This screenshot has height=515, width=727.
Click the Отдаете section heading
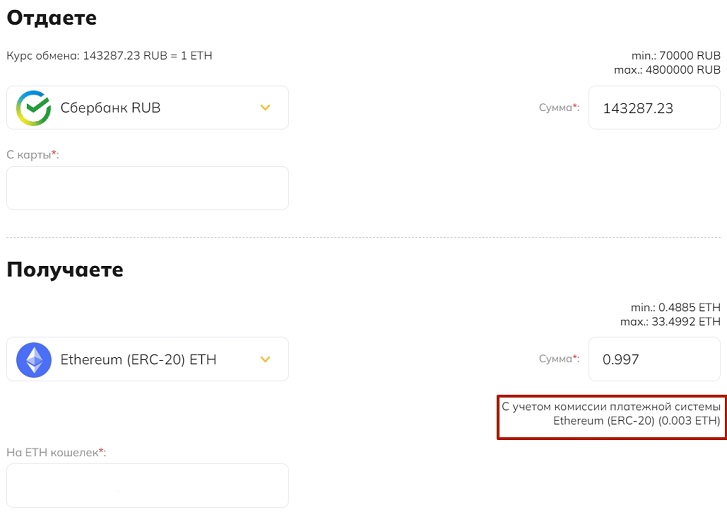51,18
